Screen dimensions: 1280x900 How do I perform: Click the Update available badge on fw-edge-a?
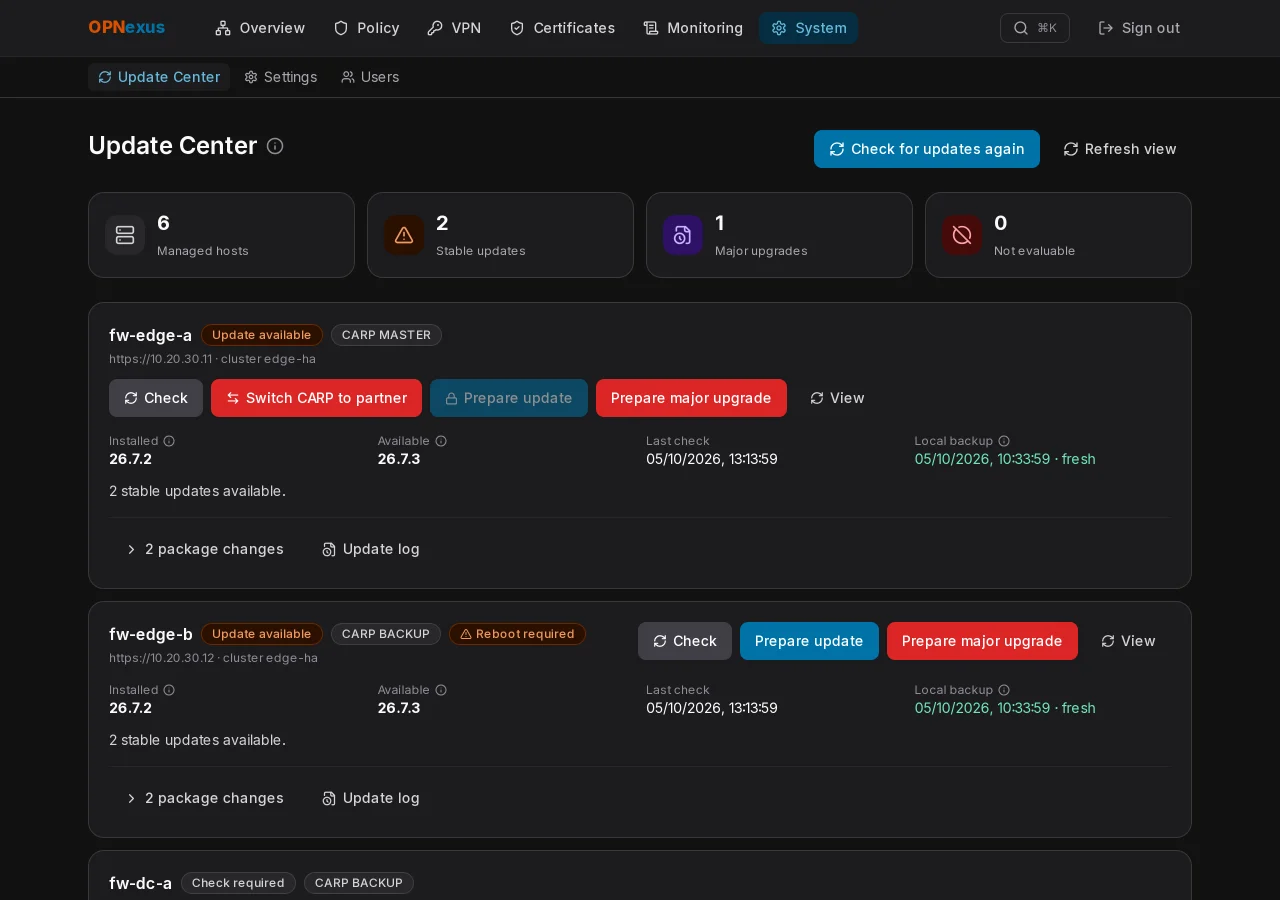[262, 335]
